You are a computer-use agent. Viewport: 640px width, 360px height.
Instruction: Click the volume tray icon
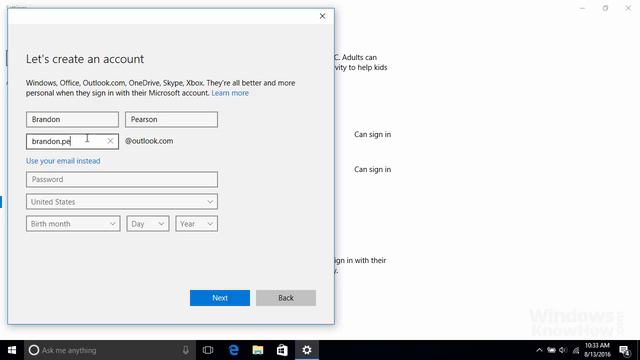pos(563,350)
